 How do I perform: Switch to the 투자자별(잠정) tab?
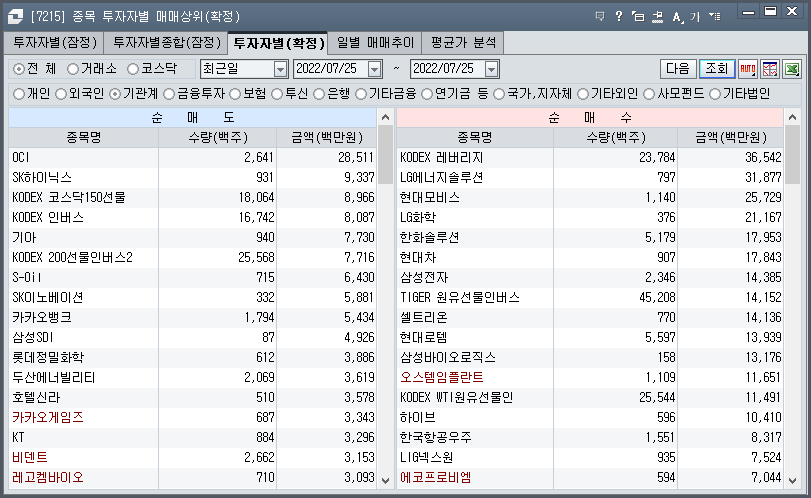tap(54, 43)
